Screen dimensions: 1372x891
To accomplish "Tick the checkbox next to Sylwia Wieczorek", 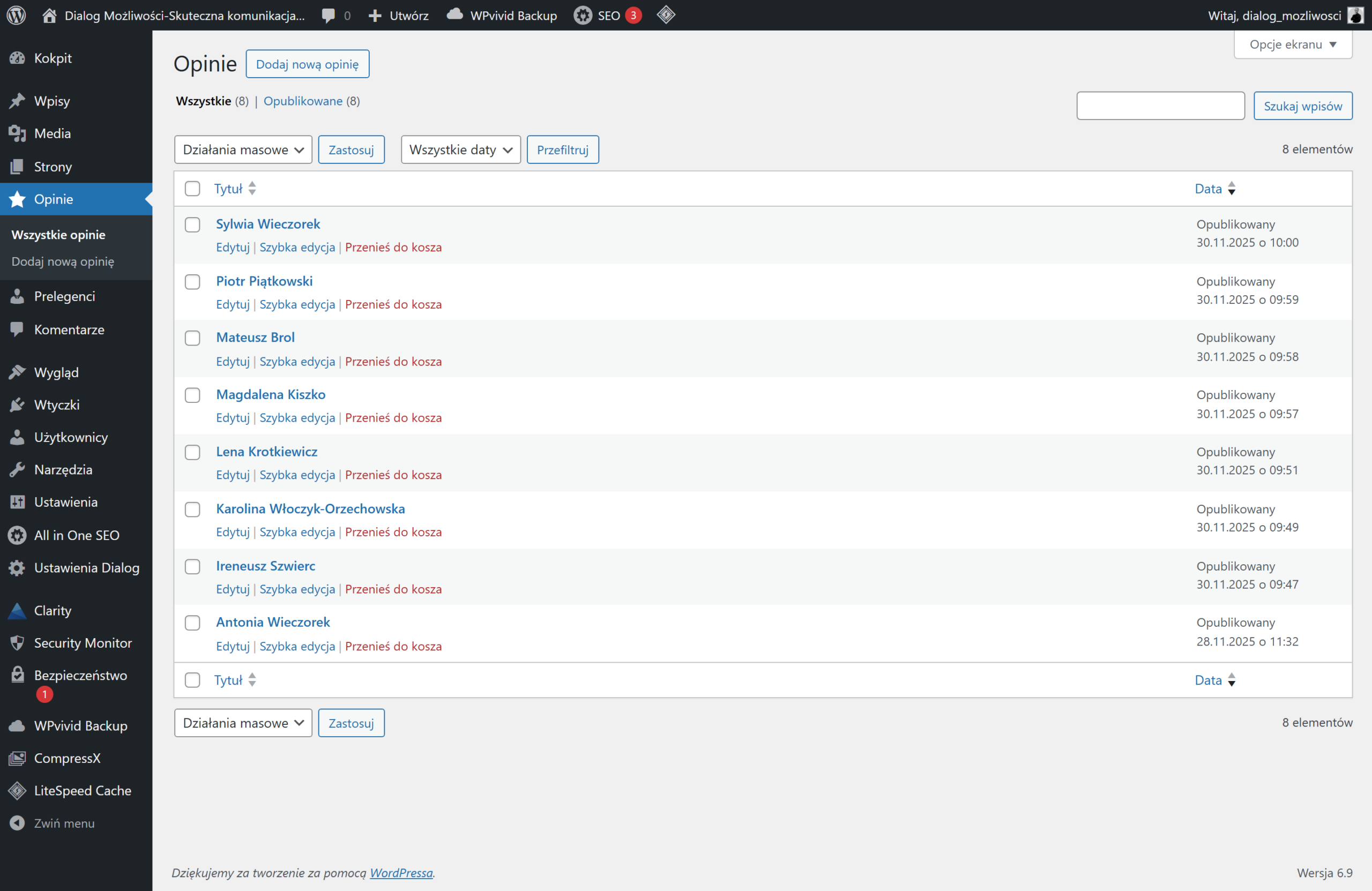I will (192, 224).
